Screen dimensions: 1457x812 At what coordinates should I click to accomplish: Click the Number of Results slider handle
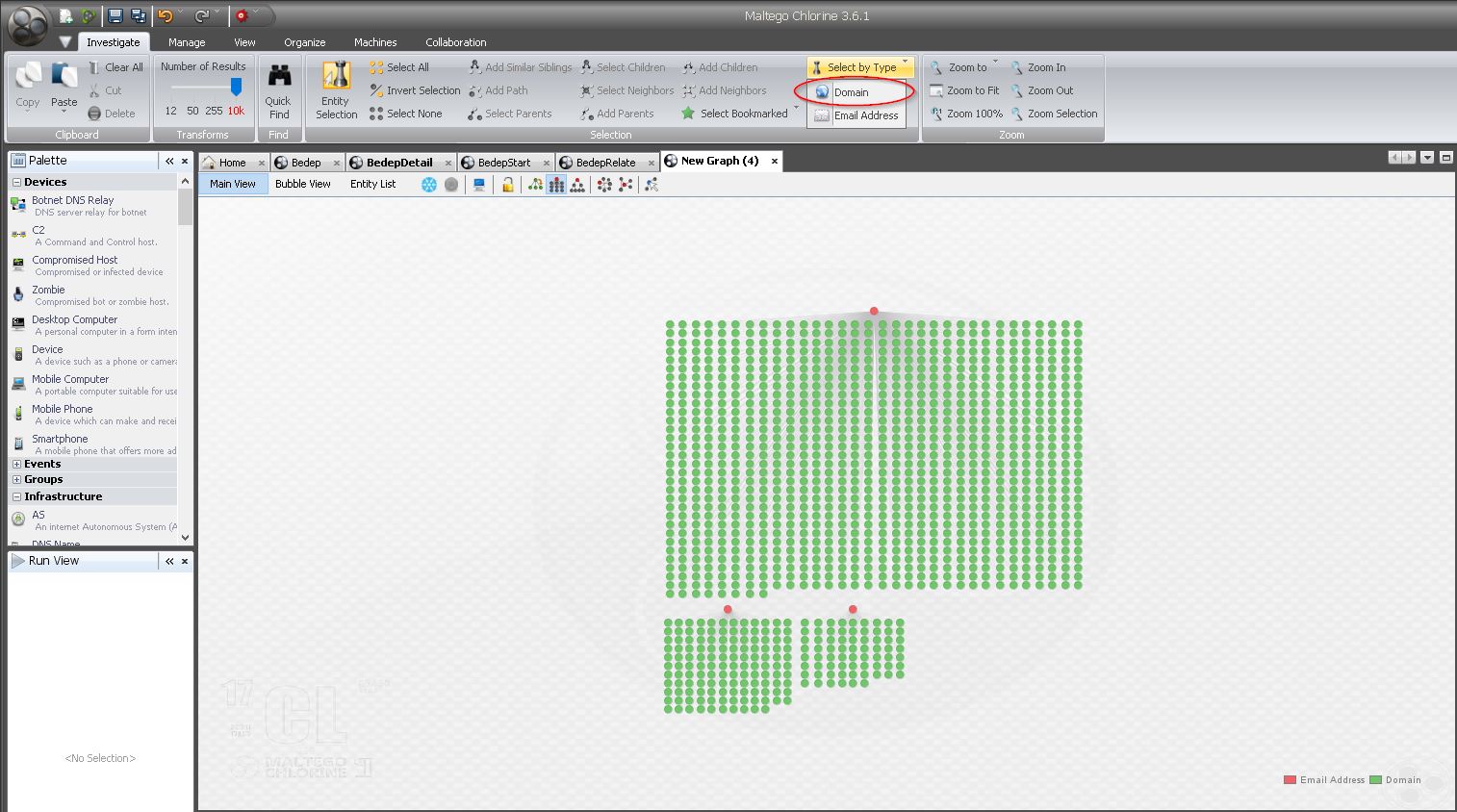(x=236, y=87)
